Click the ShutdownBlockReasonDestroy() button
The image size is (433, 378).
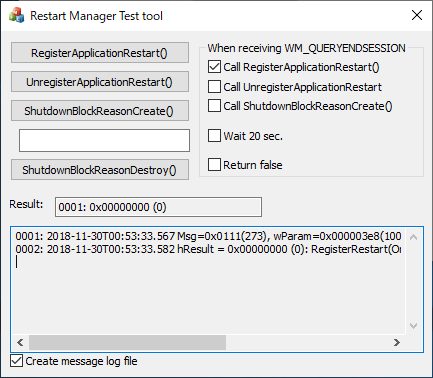pos(100,170)
